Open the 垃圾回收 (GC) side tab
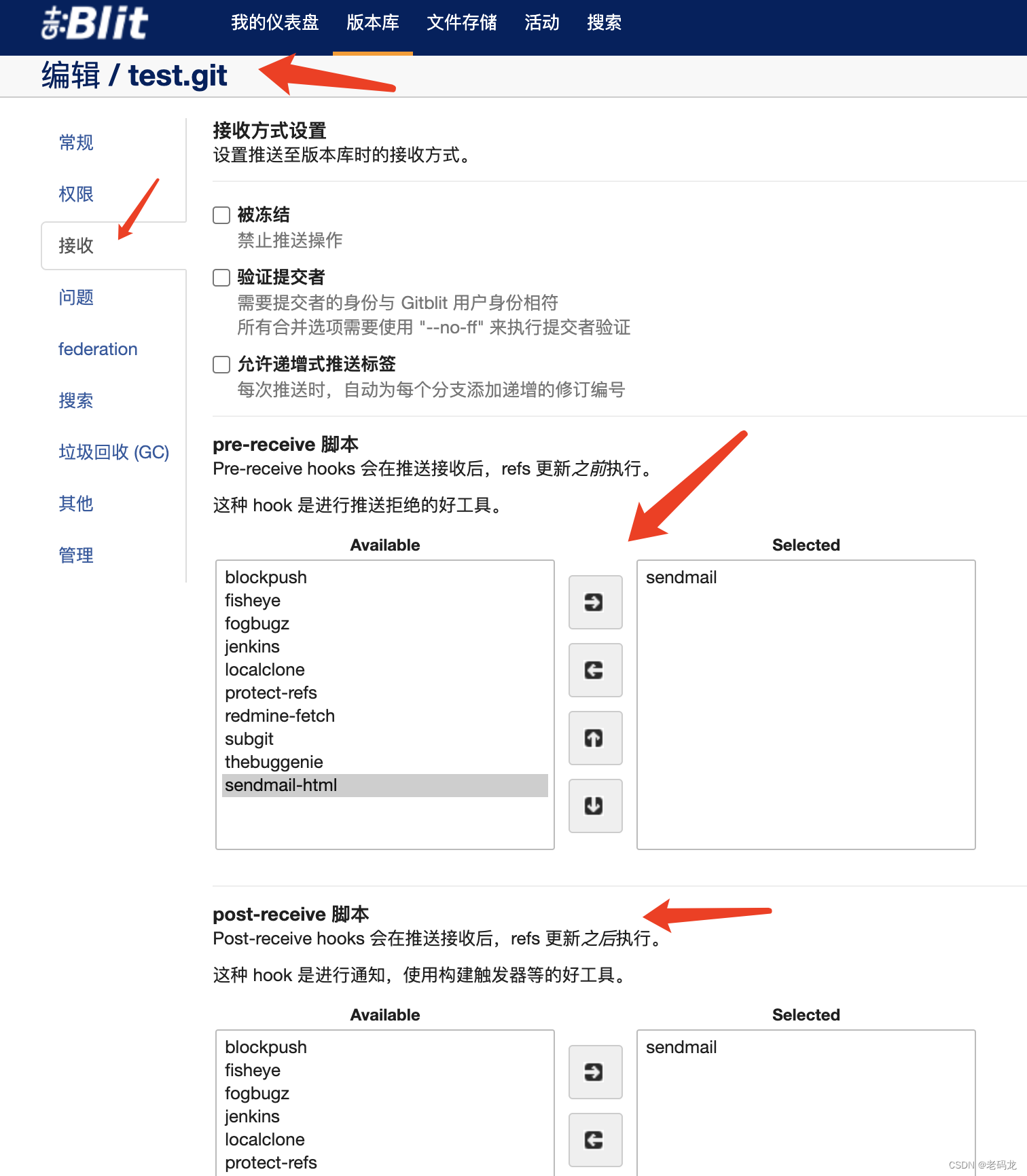 point(114,452)
